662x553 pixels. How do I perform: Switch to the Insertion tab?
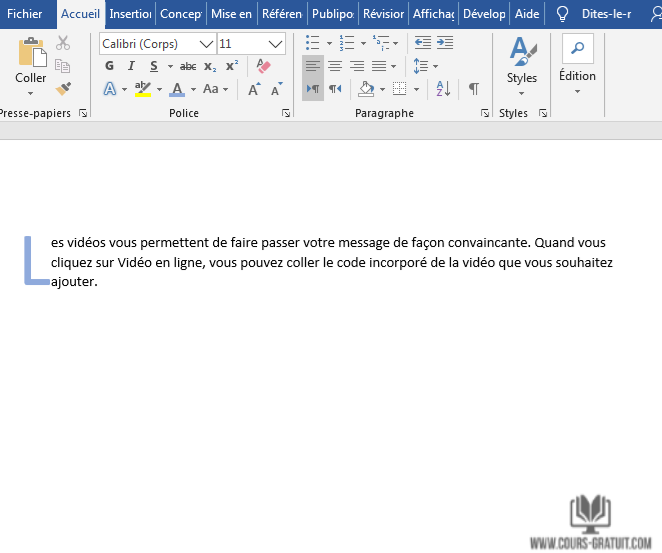[130, 14]
